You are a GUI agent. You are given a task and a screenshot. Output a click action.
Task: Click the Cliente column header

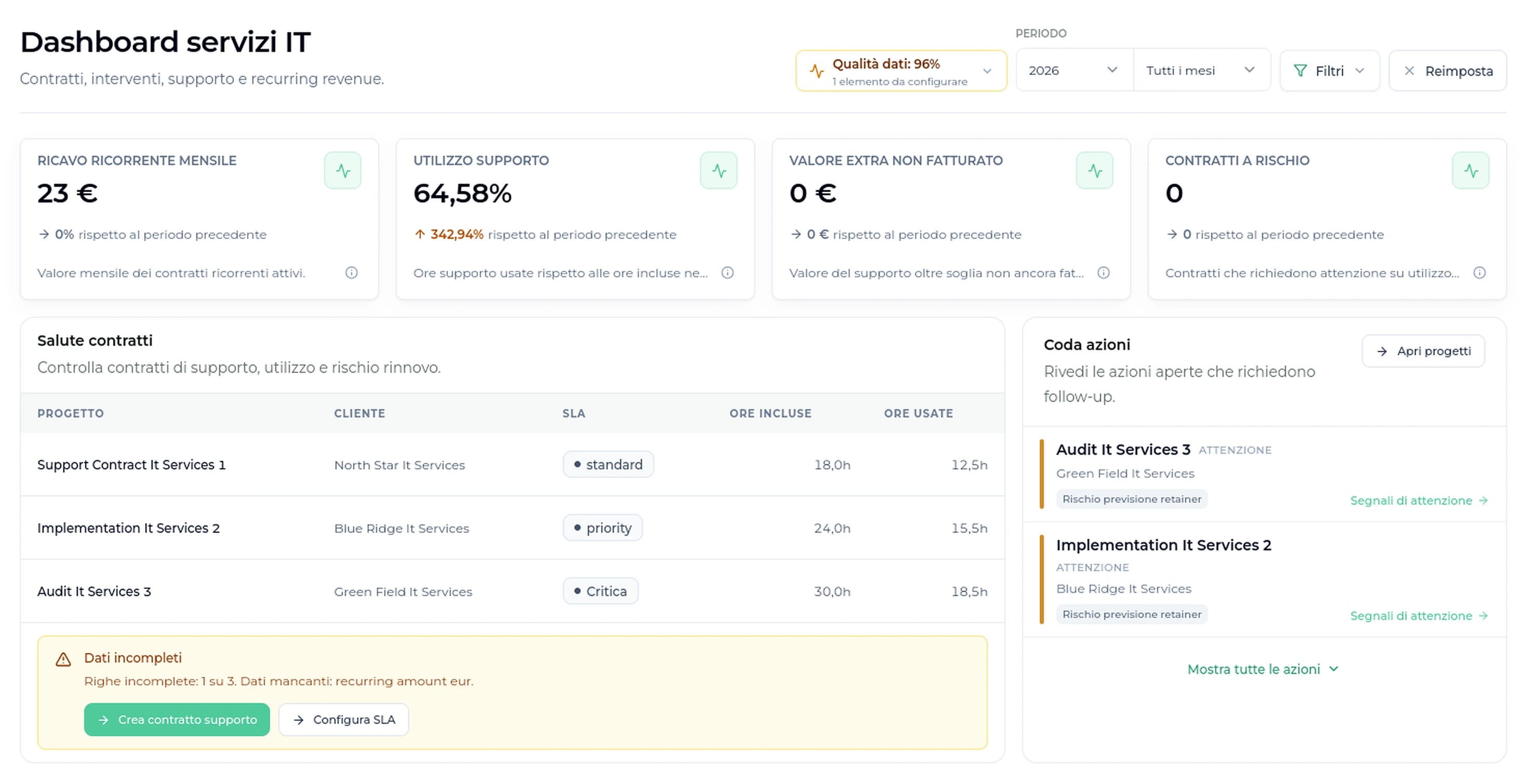point(359,413)
